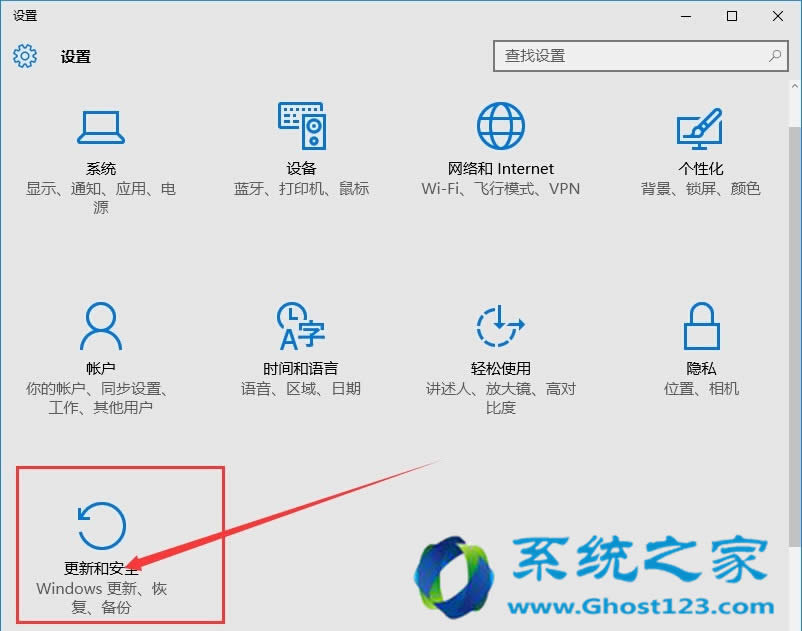Screen dimensions: 802x631
Task: Open the Update and Security circular-arrow icon
Action: point(101,526)
